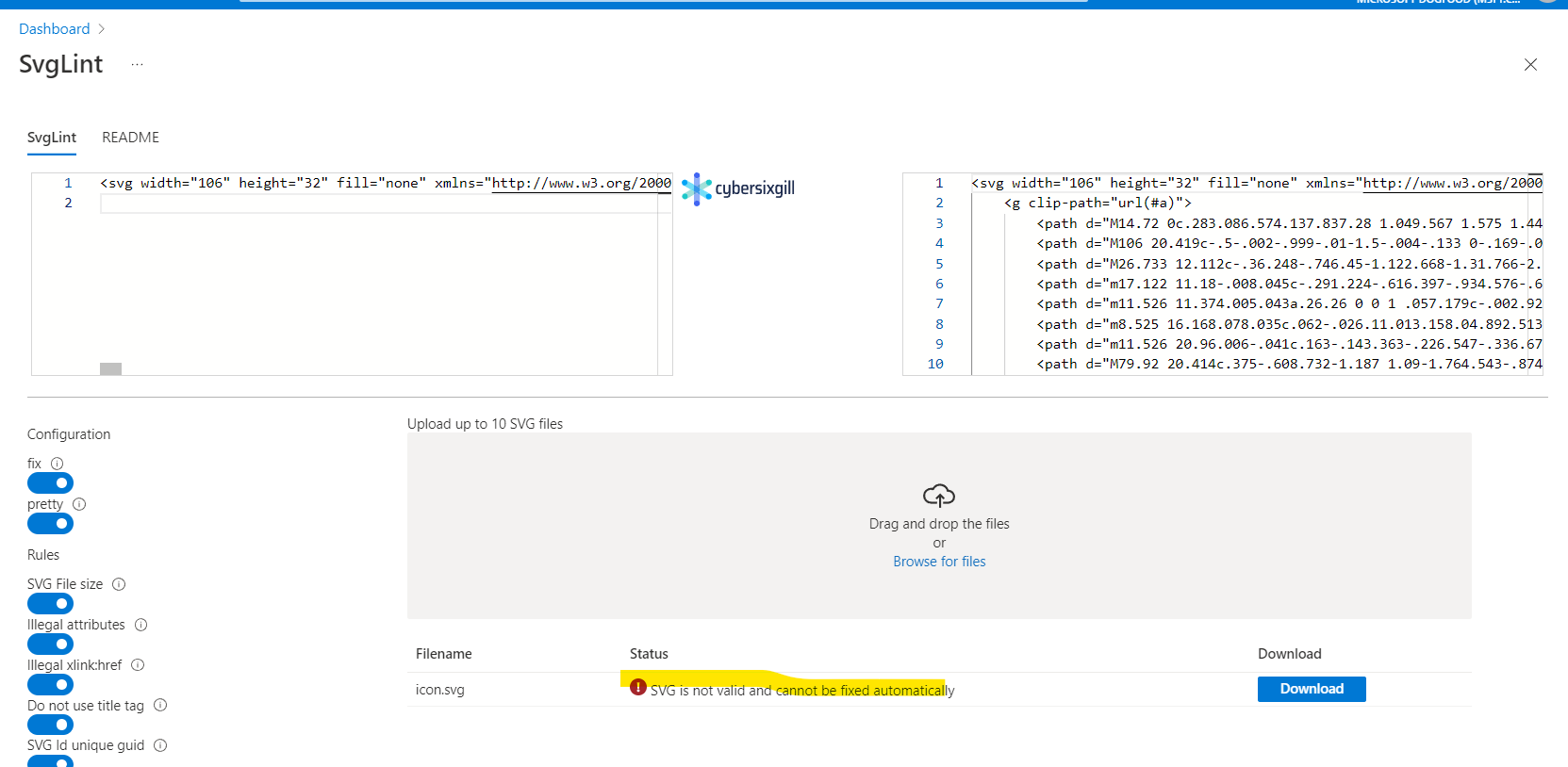The image size is (1568, 767).
Task: Show info for the pretty option
Action: tap(79, 504)
